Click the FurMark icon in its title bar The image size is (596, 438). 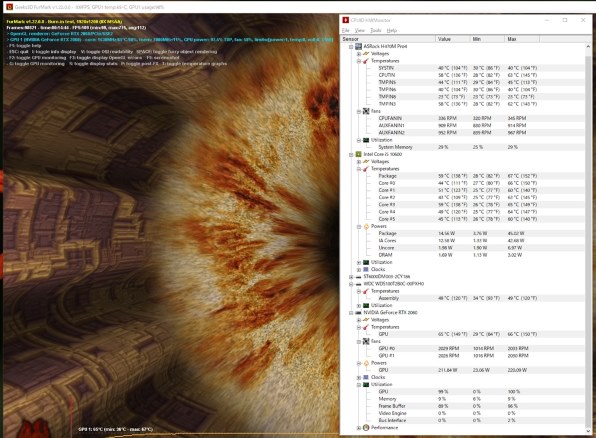[9, 7]
